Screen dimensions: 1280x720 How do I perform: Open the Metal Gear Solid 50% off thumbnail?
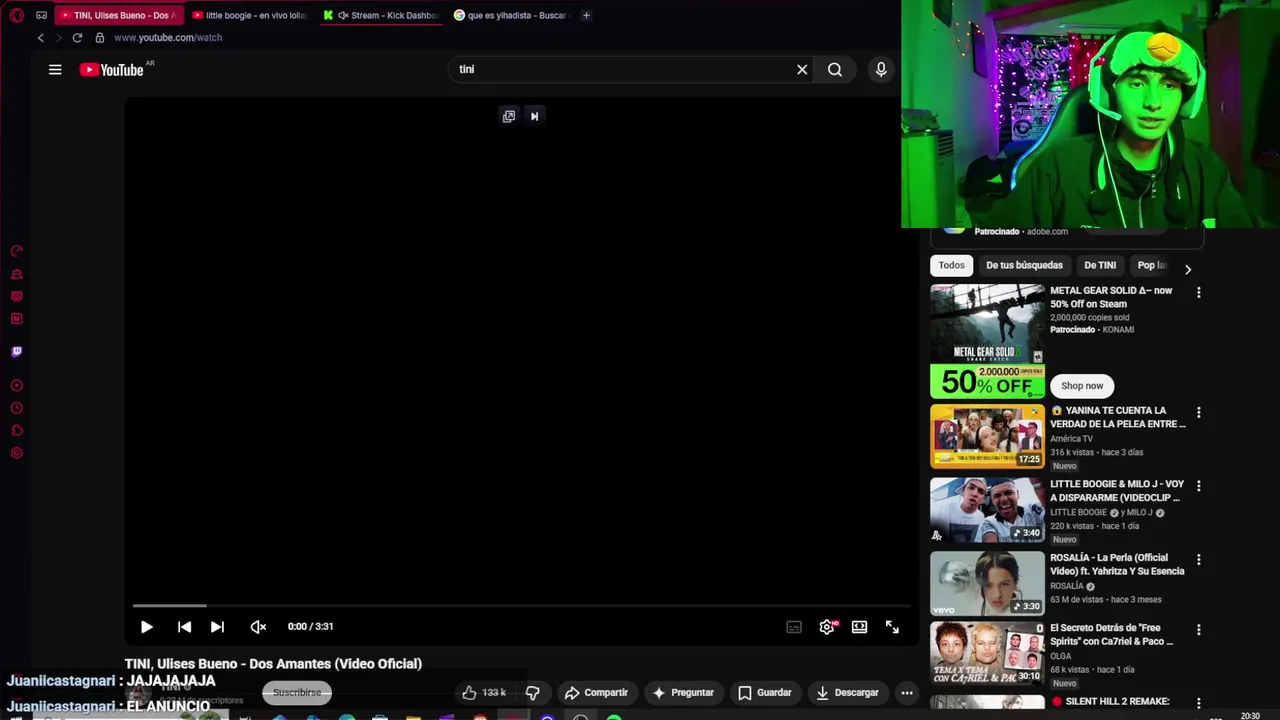coord(987,341)
